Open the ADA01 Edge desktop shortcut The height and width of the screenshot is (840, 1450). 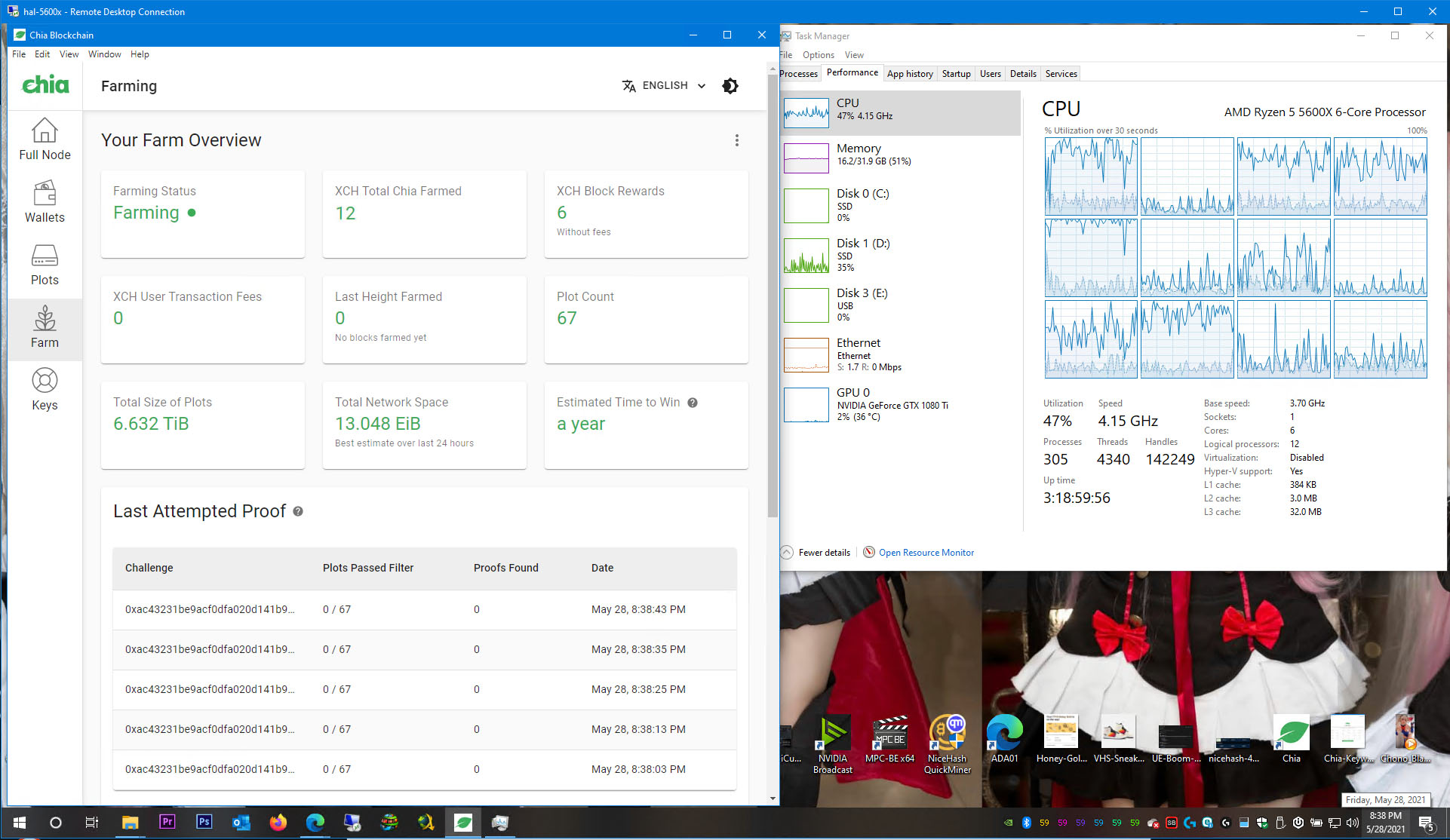click(x=1004, y=740)
